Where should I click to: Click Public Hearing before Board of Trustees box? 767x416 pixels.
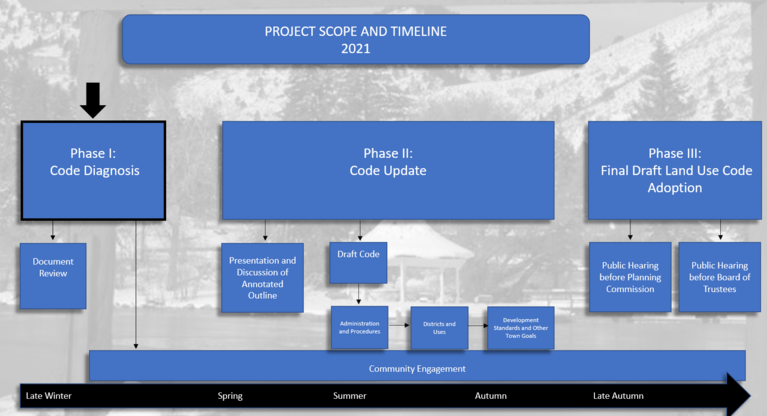tap(720, 277)
